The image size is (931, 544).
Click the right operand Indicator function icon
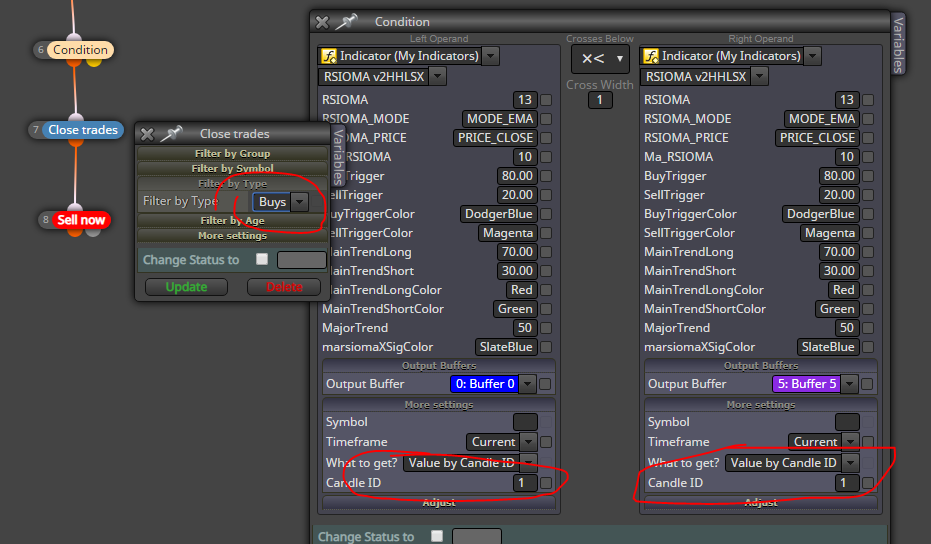coord(651,56)
